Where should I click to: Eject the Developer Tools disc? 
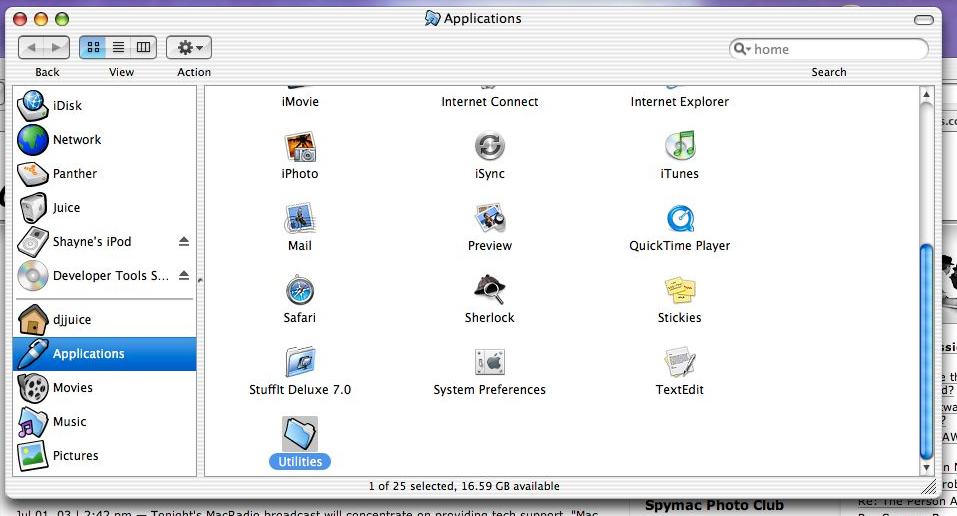pos(184,276)
